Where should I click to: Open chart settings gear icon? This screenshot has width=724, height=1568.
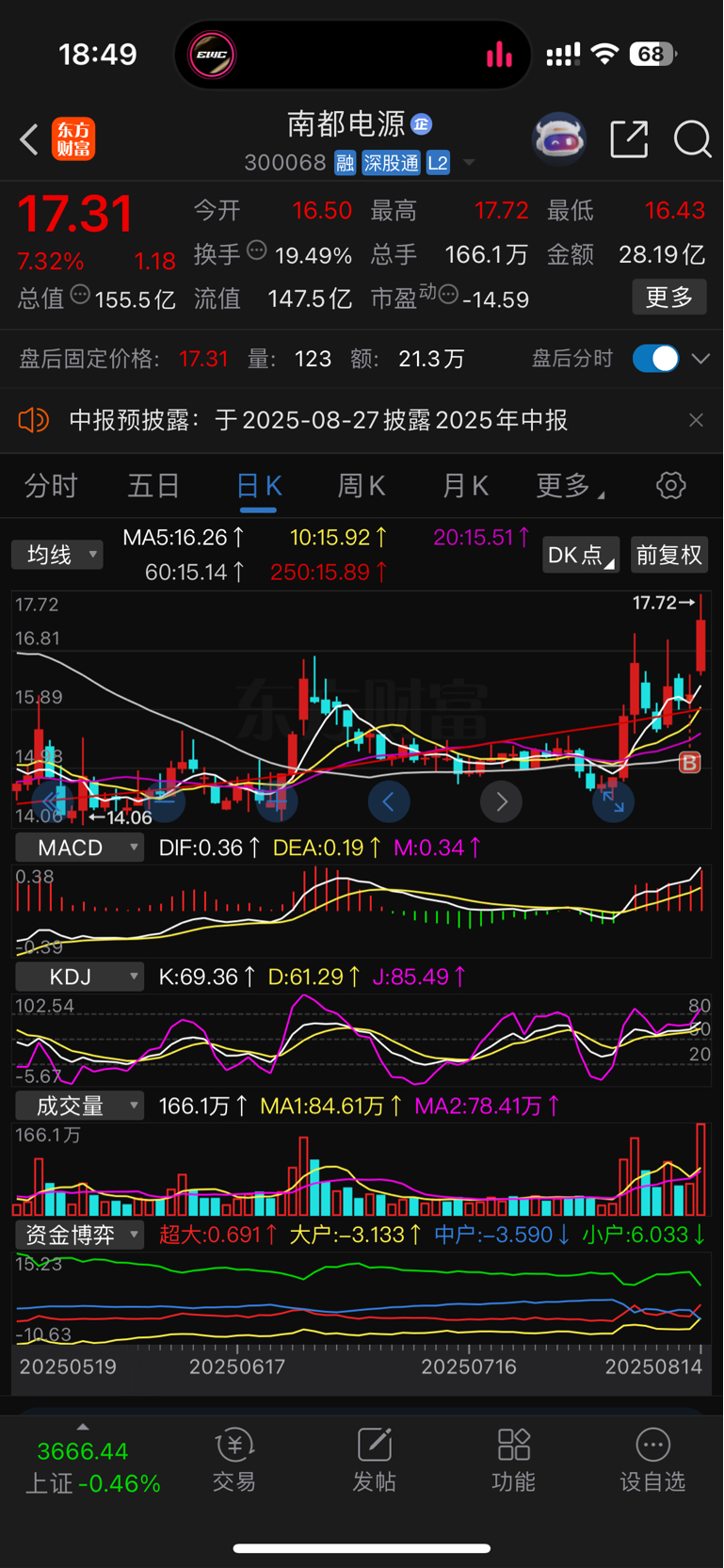(x=670, y=486)
